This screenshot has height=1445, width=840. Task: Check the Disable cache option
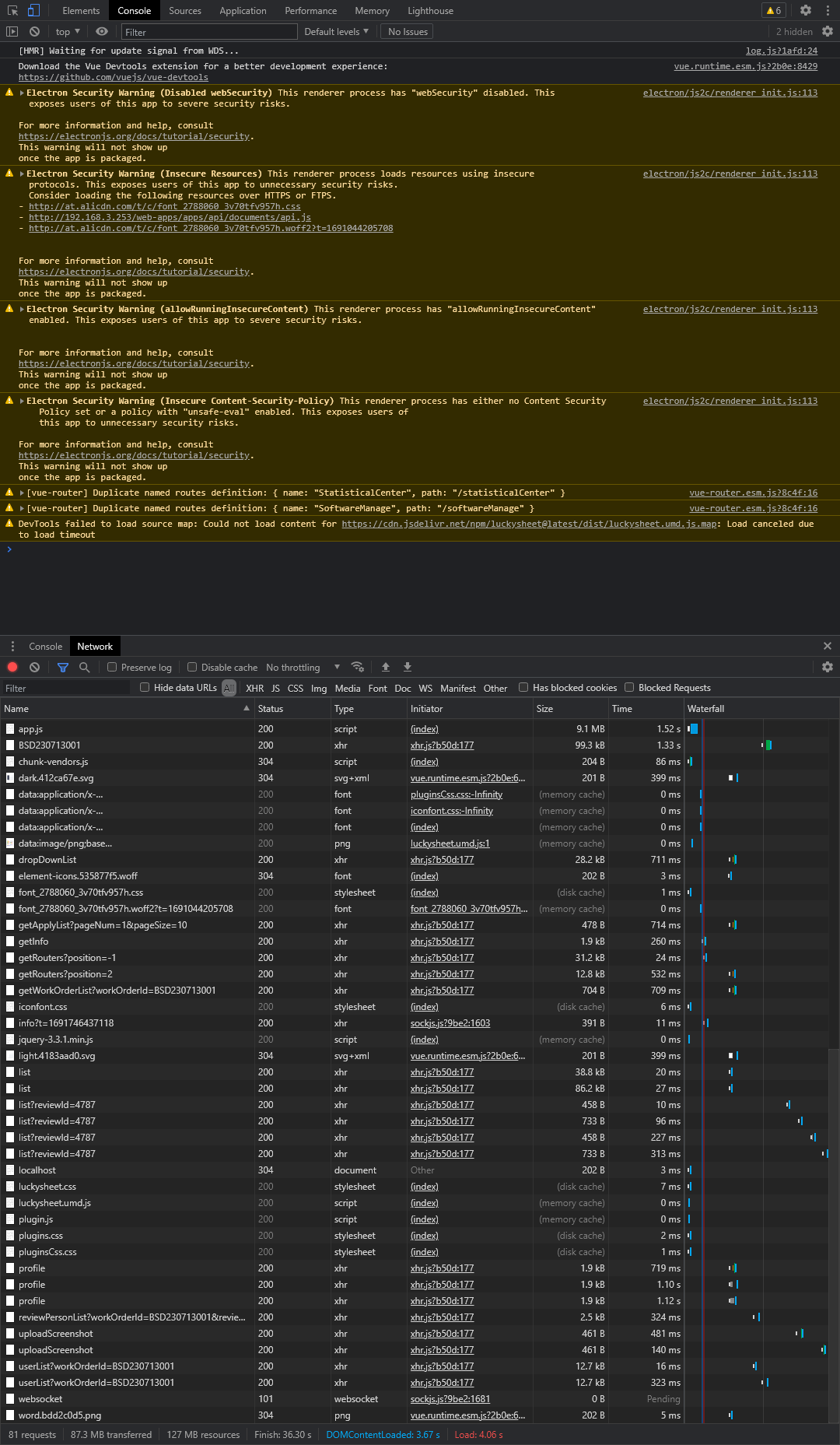tap(192, 668)
